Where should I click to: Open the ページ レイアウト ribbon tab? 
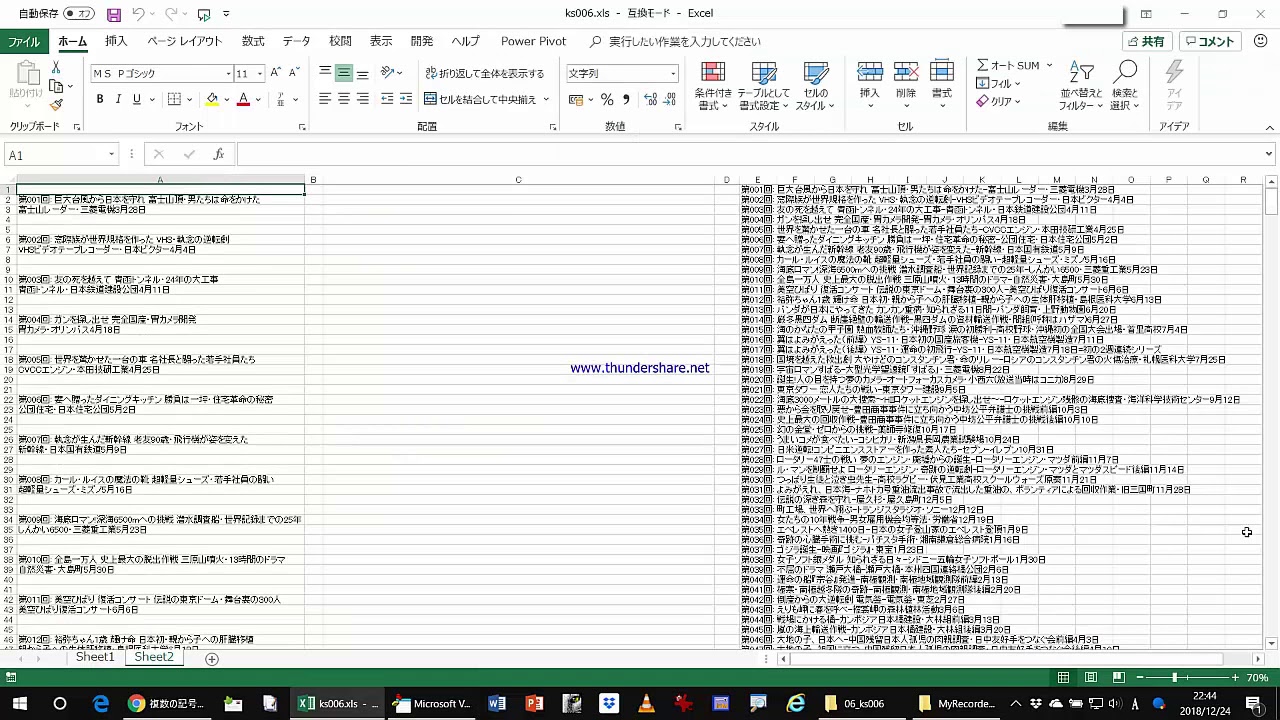pos(185,41)
